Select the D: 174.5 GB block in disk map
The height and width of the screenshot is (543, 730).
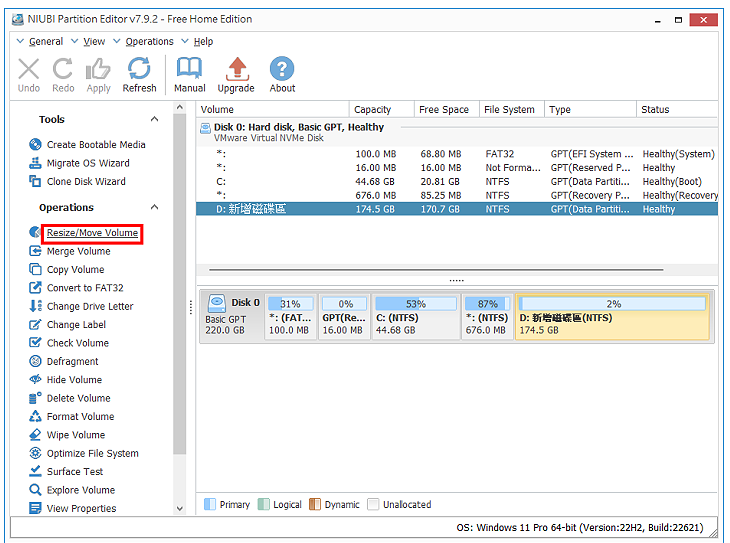tap(613, 317)
